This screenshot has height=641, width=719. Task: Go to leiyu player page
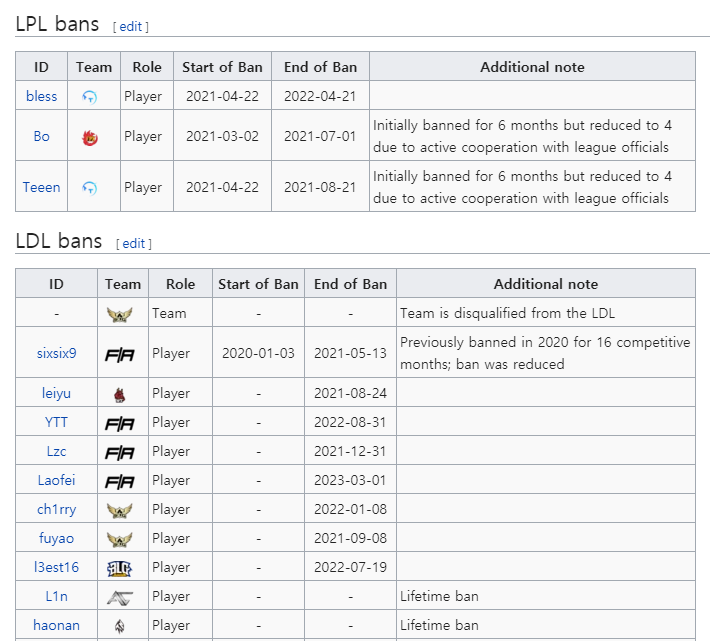(x=56, y=393)
